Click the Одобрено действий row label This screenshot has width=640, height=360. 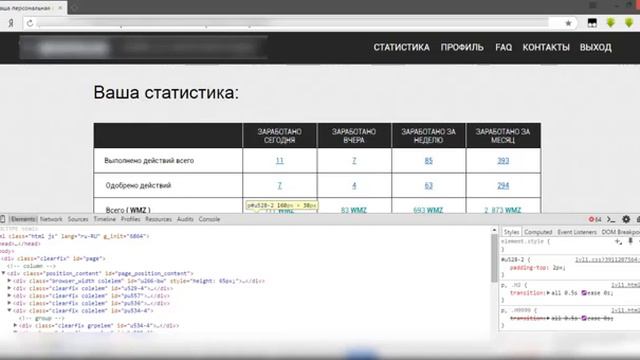click(138, 185)
